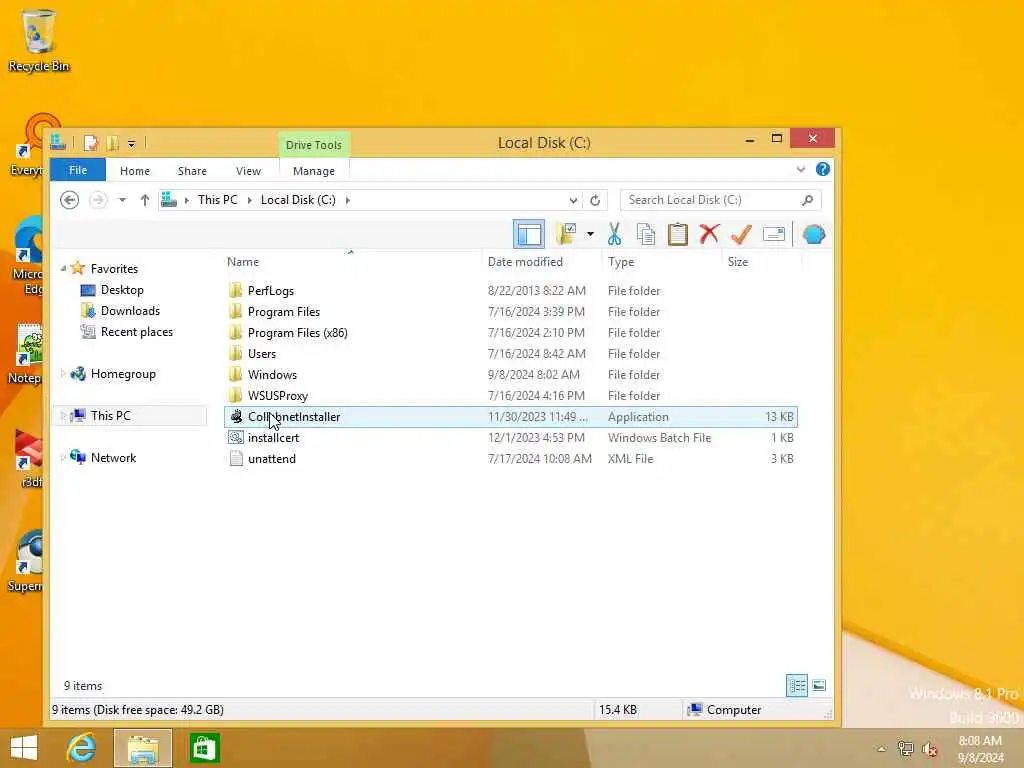1024x768 pixels.
Task: Sort by Date modified column header
Action: coord(541,262)
